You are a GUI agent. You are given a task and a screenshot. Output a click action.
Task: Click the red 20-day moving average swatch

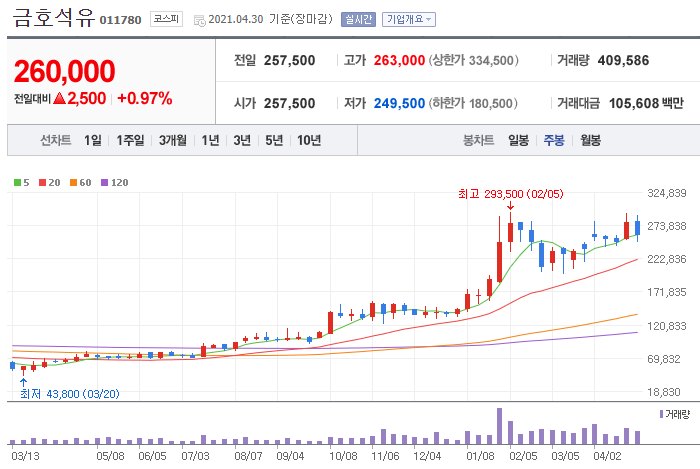coord(42,182)
